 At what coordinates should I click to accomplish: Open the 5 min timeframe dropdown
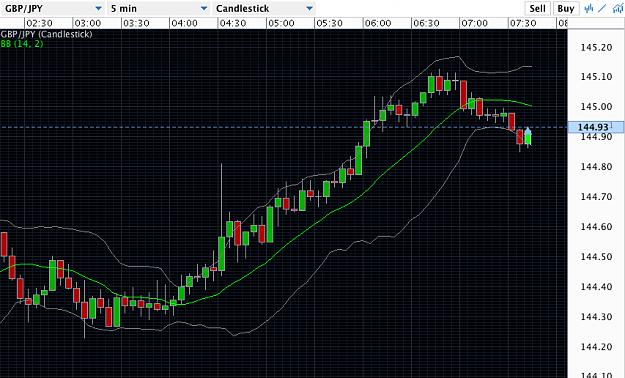click(x=158, y=8)
